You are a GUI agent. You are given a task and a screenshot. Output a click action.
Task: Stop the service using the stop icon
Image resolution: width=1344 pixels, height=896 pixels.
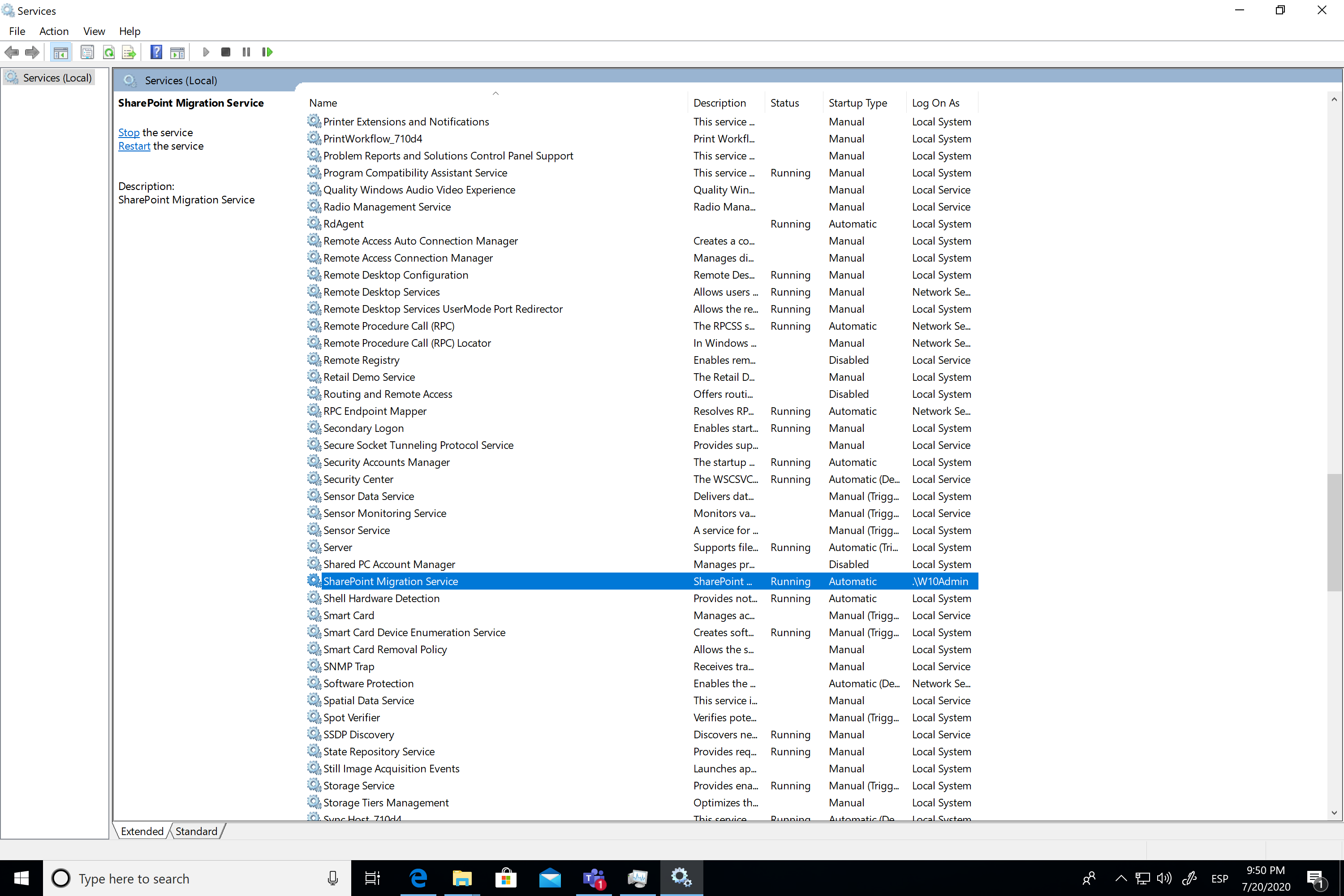point(225,52)
